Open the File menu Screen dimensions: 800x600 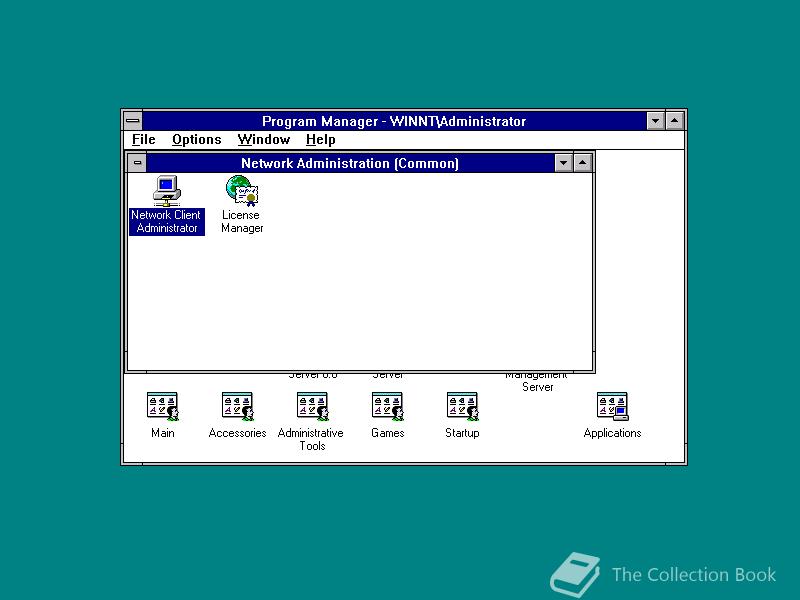pos(143,139)
